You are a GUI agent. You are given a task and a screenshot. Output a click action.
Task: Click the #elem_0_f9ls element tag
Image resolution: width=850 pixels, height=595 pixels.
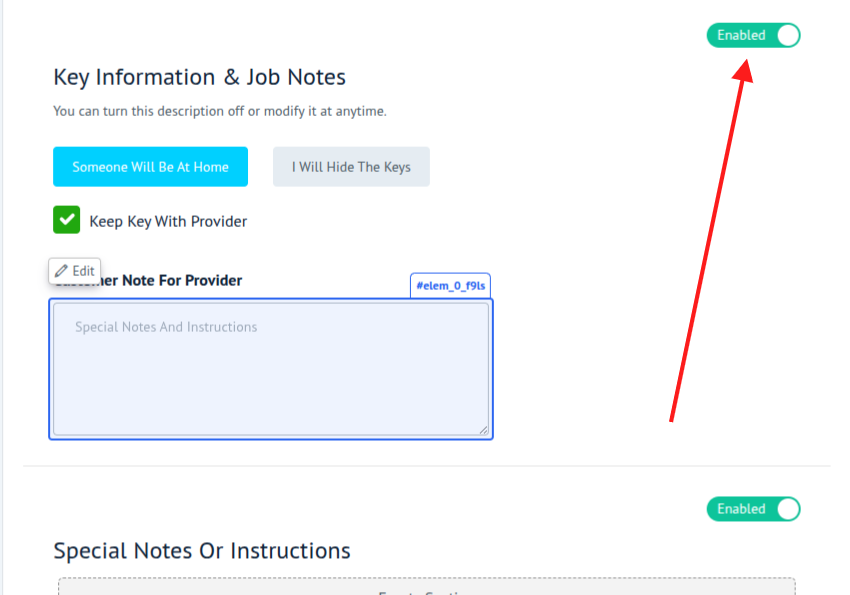[x=450, y=285]
